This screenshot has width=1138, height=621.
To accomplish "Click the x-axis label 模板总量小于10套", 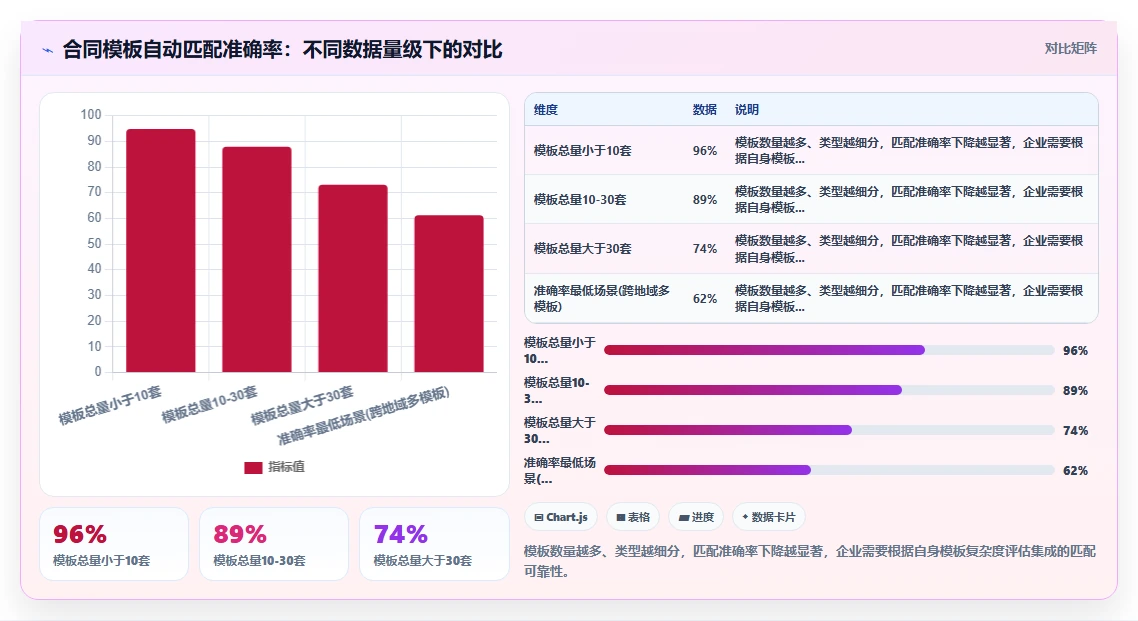I will click(x=110, y=406).
